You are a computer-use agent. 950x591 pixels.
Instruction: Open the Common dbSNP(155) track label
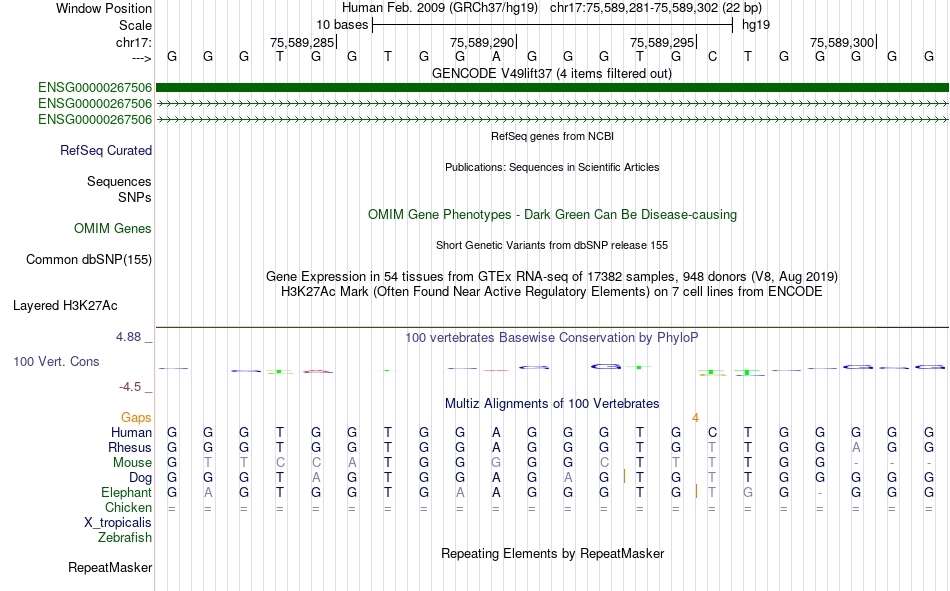coord(89,259)
